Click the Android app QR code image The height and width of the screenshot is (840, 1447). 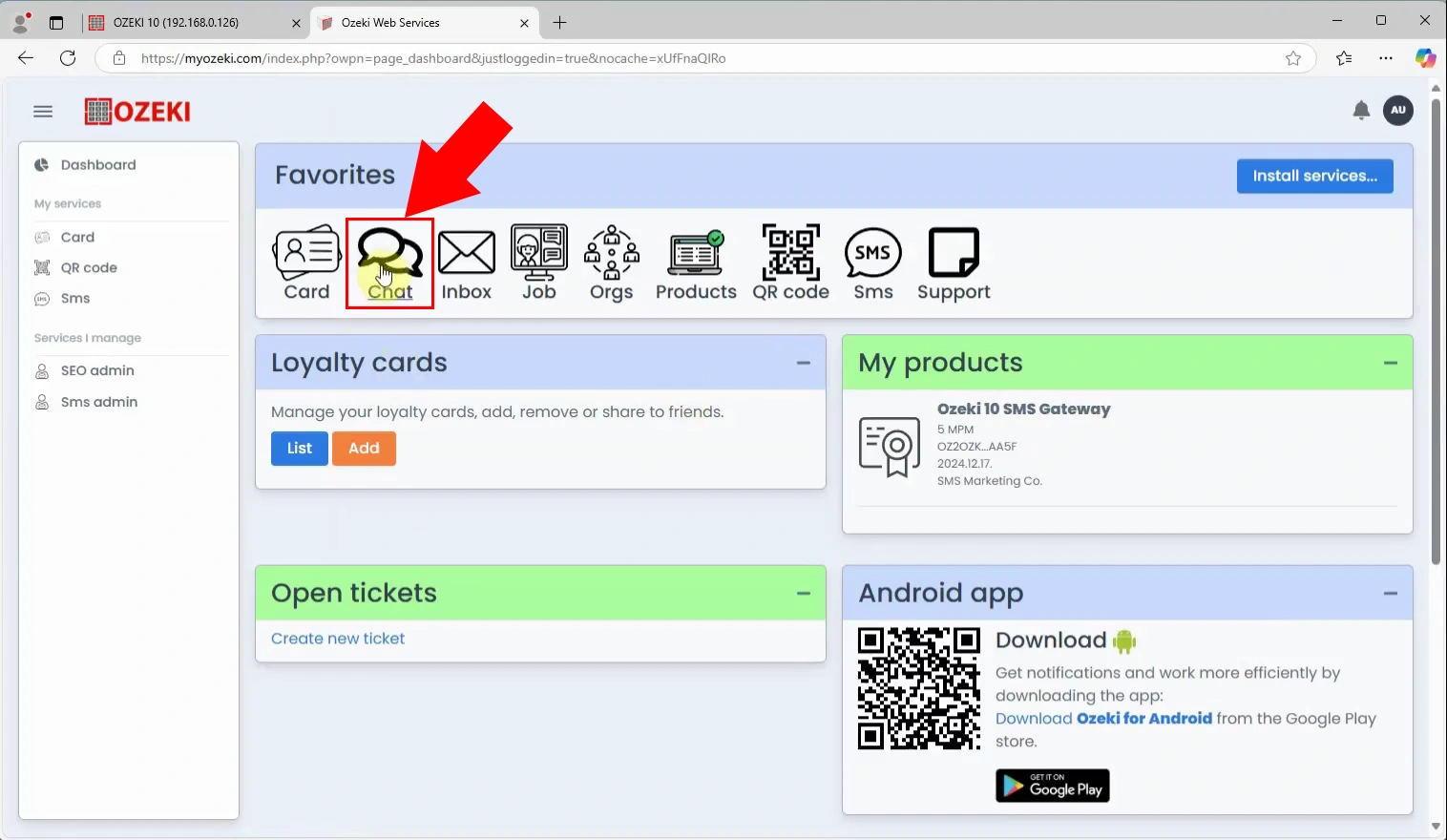click(x=918, y=688)
